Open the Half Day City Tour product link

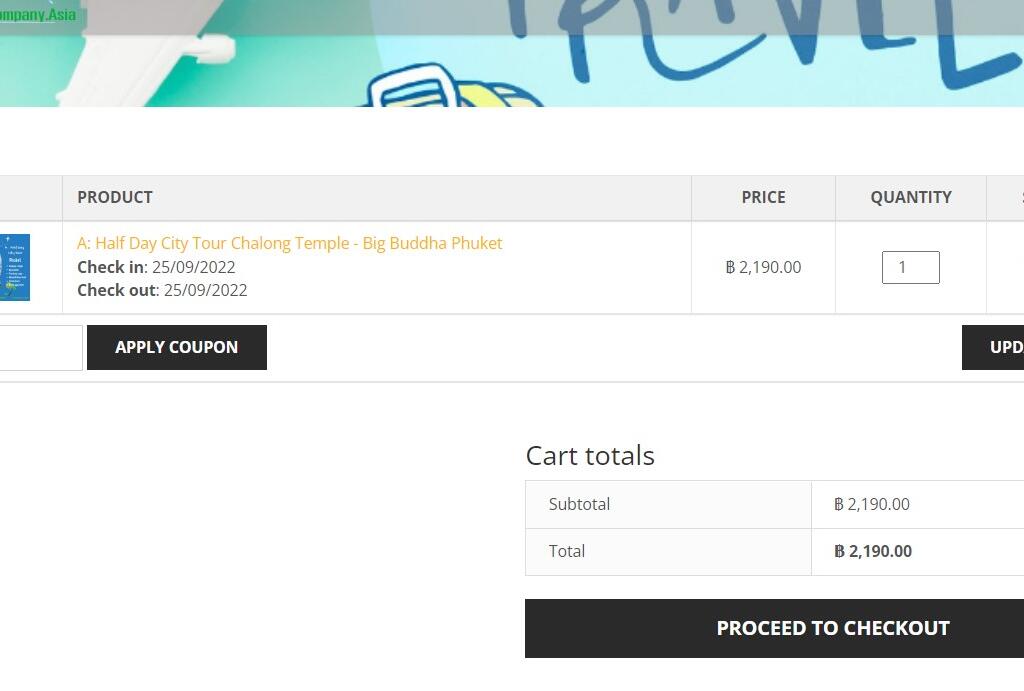289,243
